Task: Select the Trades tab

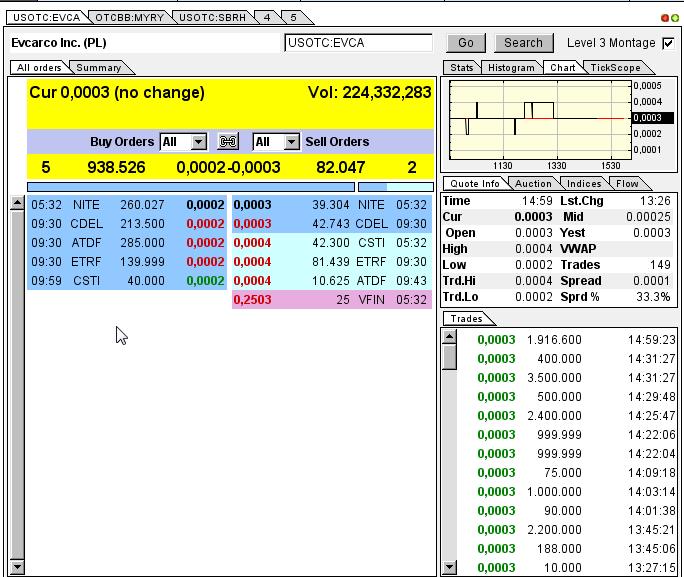Action: point(466,319)
